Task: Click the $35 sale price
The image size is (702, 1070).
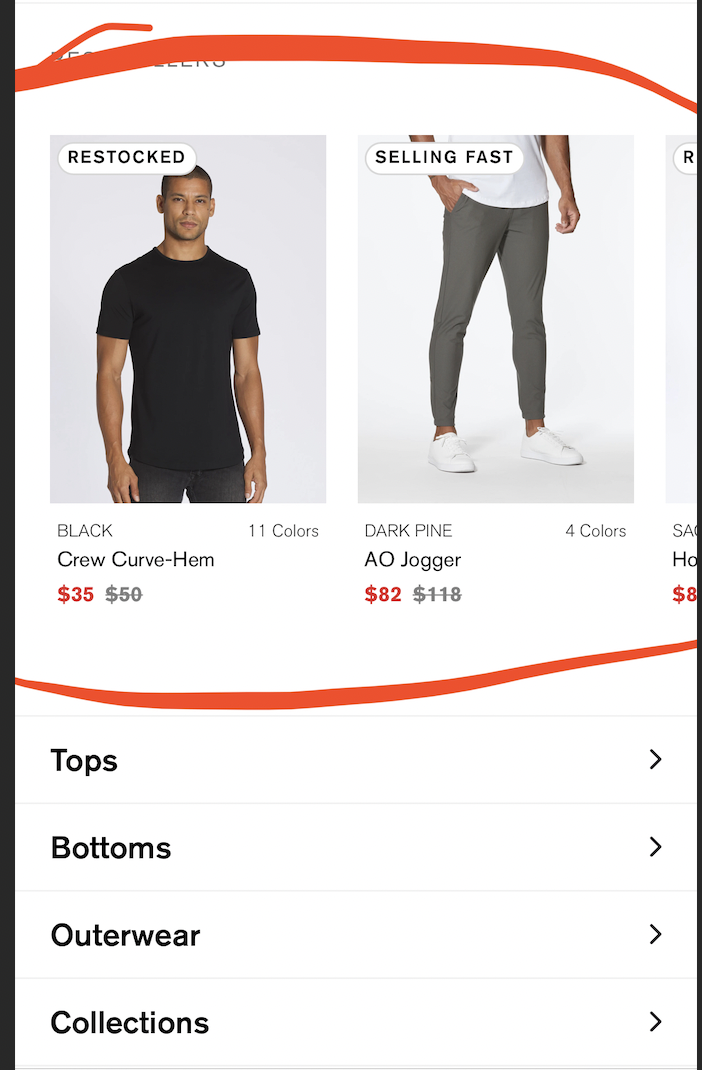Action: point(76,594)
